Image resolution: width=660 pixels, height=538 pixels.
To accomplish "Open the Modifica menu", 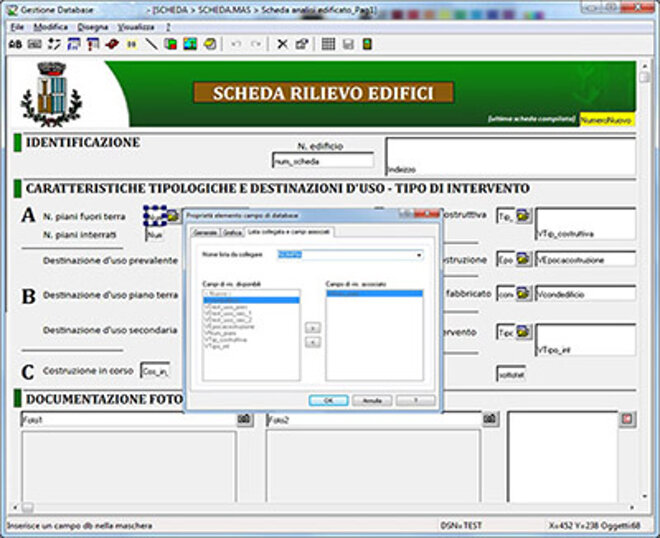I will click(x=50, y=27).
